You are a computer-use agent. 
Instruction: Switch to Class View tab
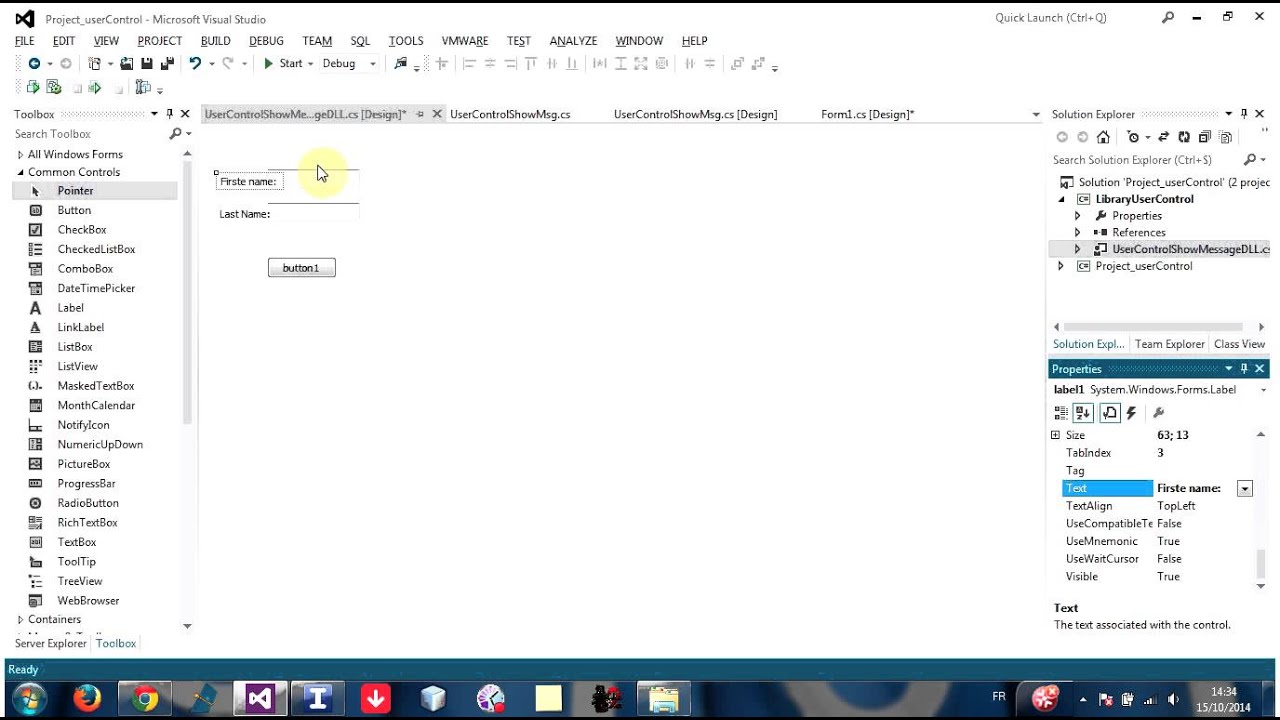(1239, 344)
